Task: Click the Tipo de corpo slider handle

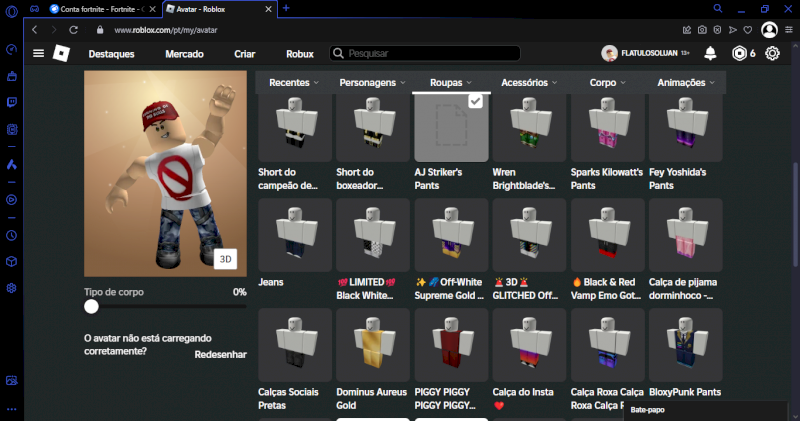Action: (x=92, y=308)
